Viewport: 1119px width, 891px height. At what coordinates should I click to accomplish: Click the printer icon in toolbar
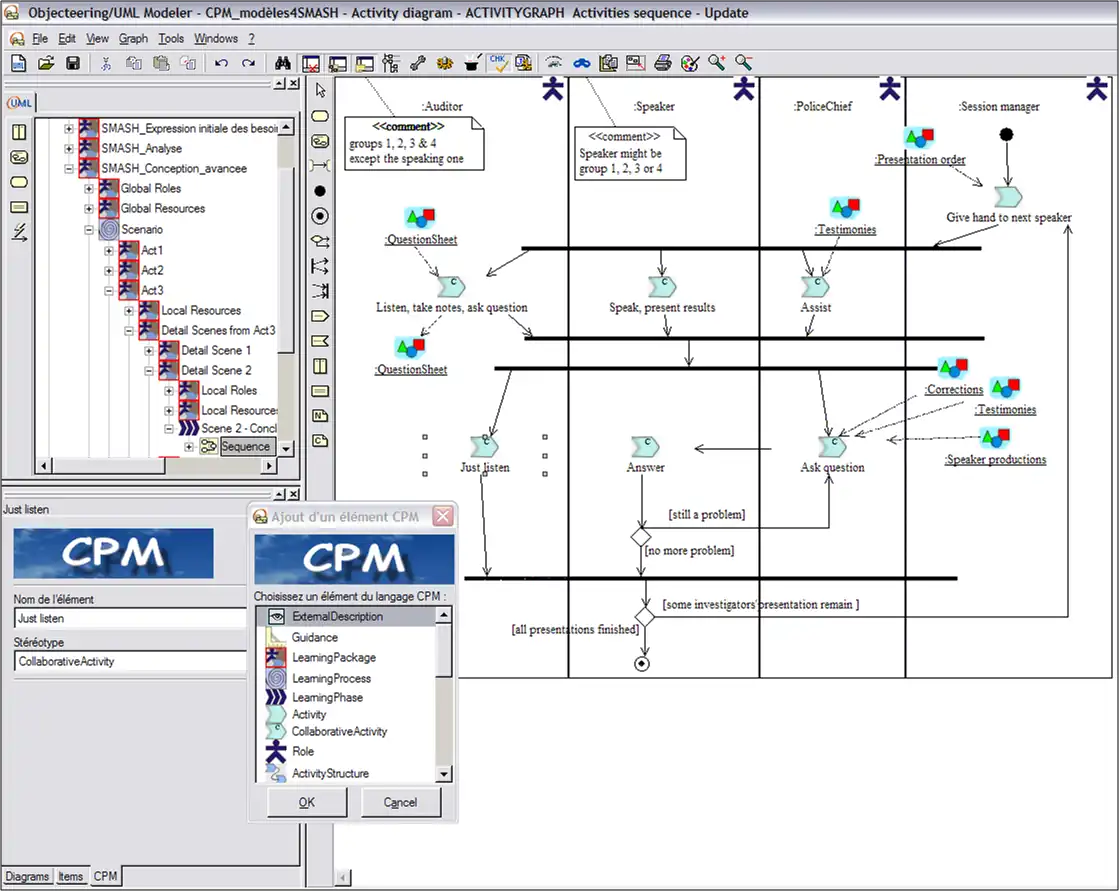662,63
